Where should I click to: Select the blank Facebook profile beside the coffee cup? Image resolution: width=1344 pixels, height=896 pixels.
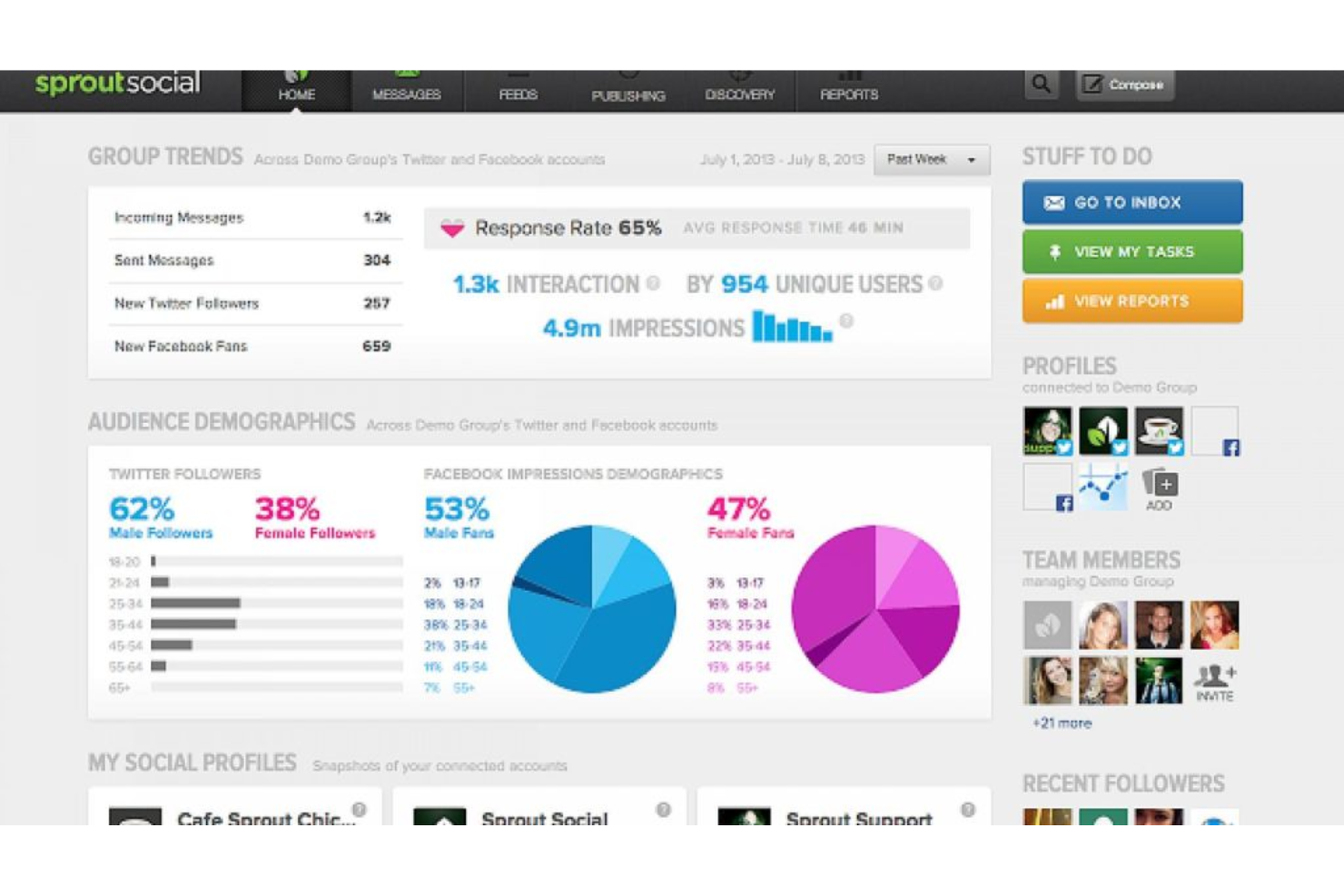tap(1214, 430)
